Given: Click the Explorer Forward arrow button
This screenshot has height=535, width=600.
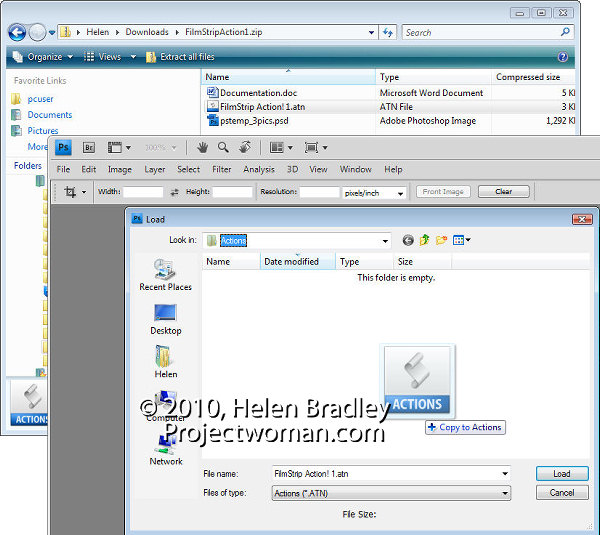Looking at the screenshot, I should tap(37, 33).
